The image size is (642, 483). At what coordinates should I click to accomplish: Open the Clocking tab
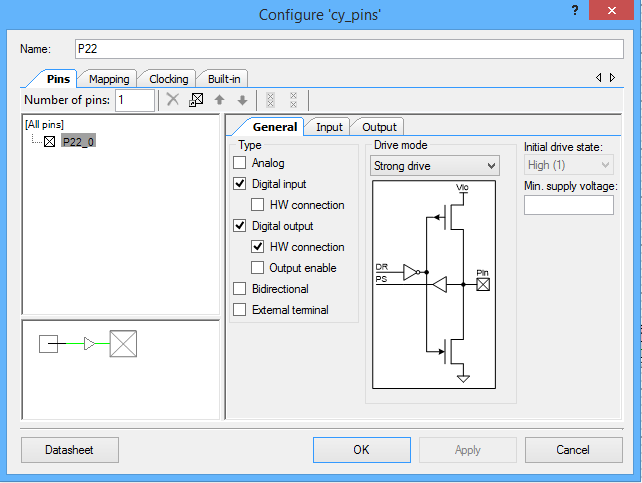click(169, 79)
